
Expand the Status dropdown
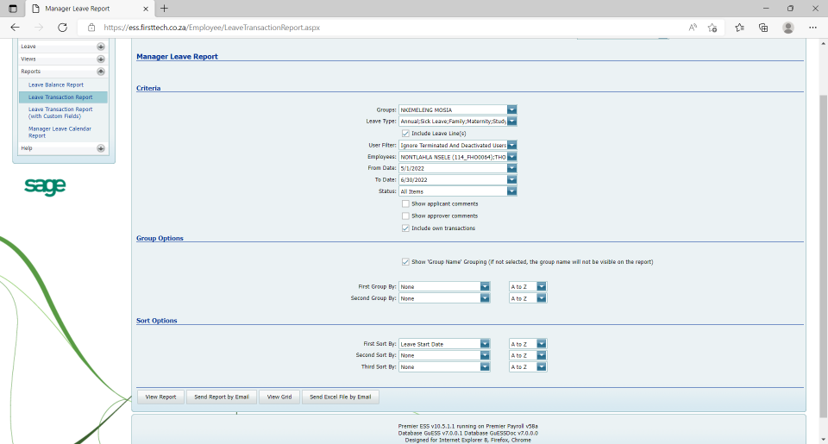pos(511,191)
